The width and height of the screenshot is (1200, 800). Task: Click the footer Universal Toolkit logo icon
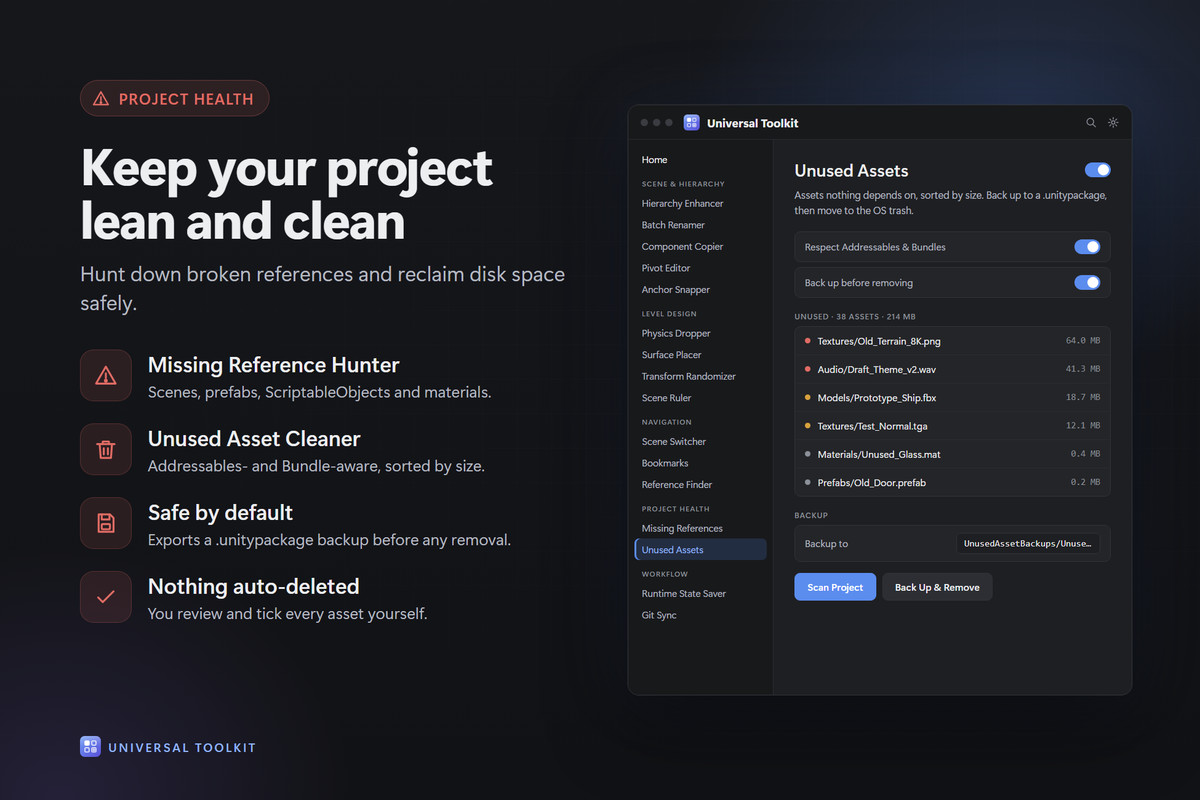(x=90, y=747)
